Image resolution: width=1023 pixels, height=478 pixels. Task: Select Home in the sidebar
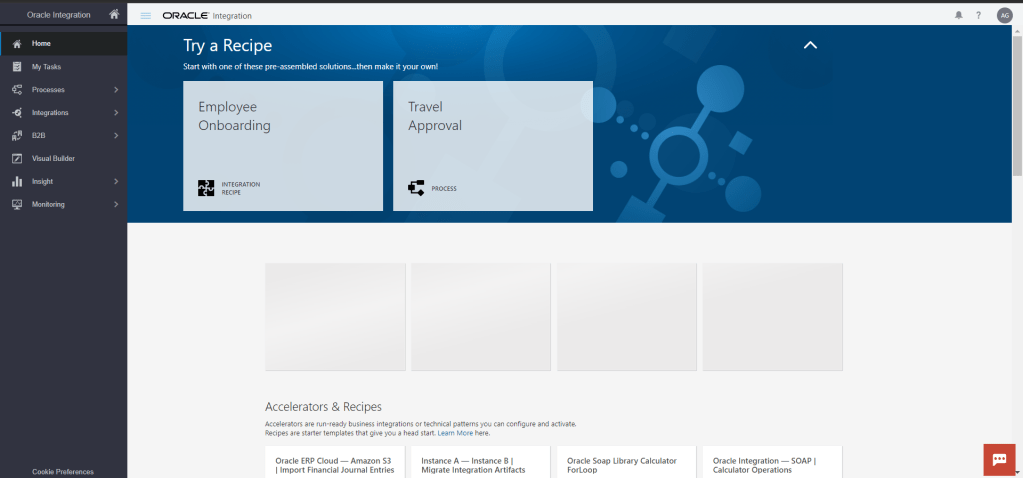click(41, 44)
